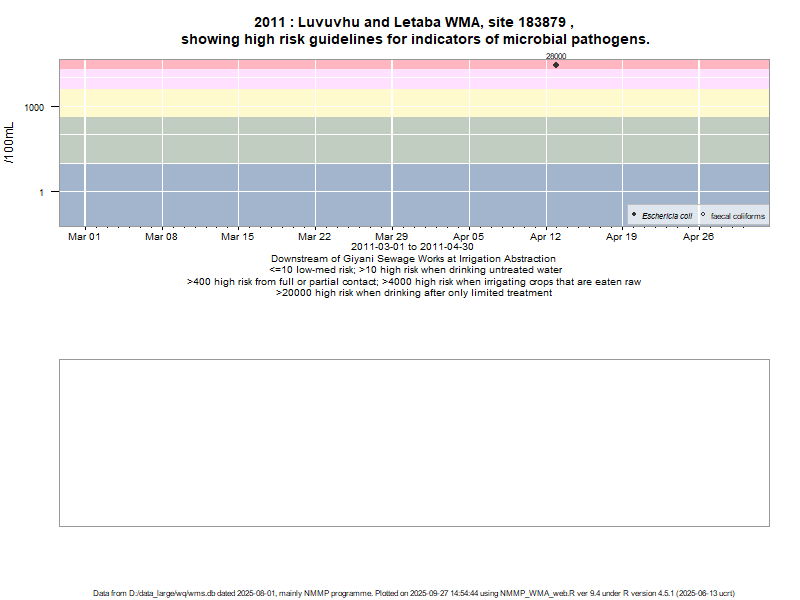Select the Apr 05 x-axis label
The width and height of the screenshot is (800, 600).
(x=468, y=237)
